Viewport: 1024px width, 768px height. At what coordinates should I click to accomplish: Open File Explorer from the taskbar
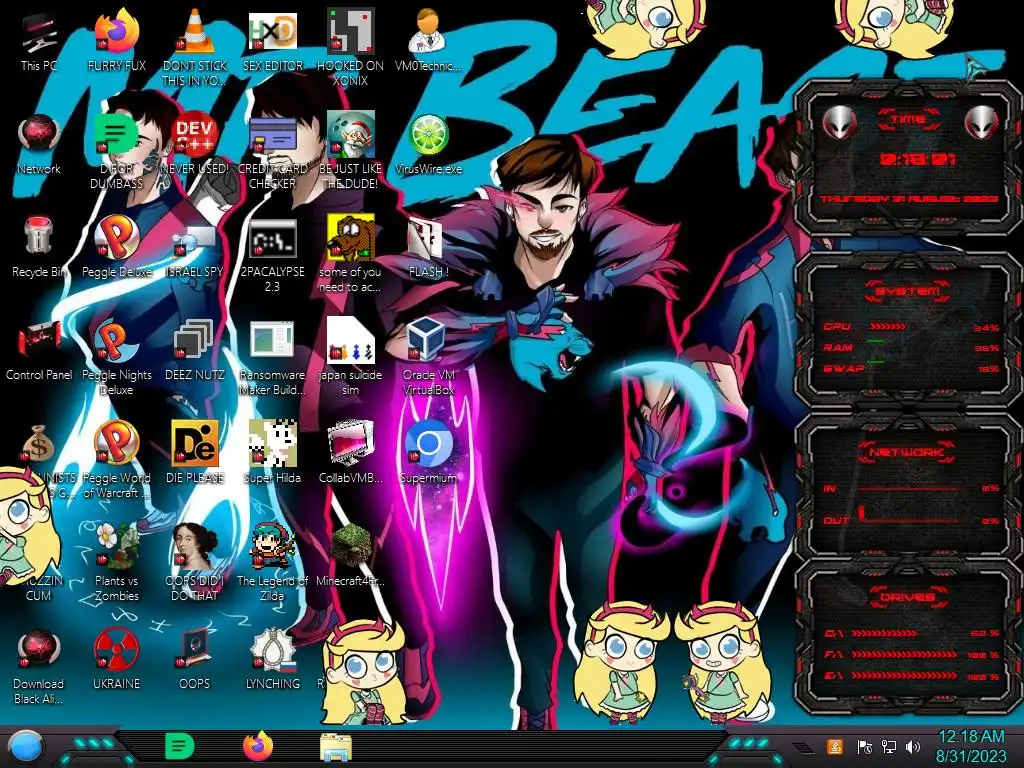[x=336, y=747]
